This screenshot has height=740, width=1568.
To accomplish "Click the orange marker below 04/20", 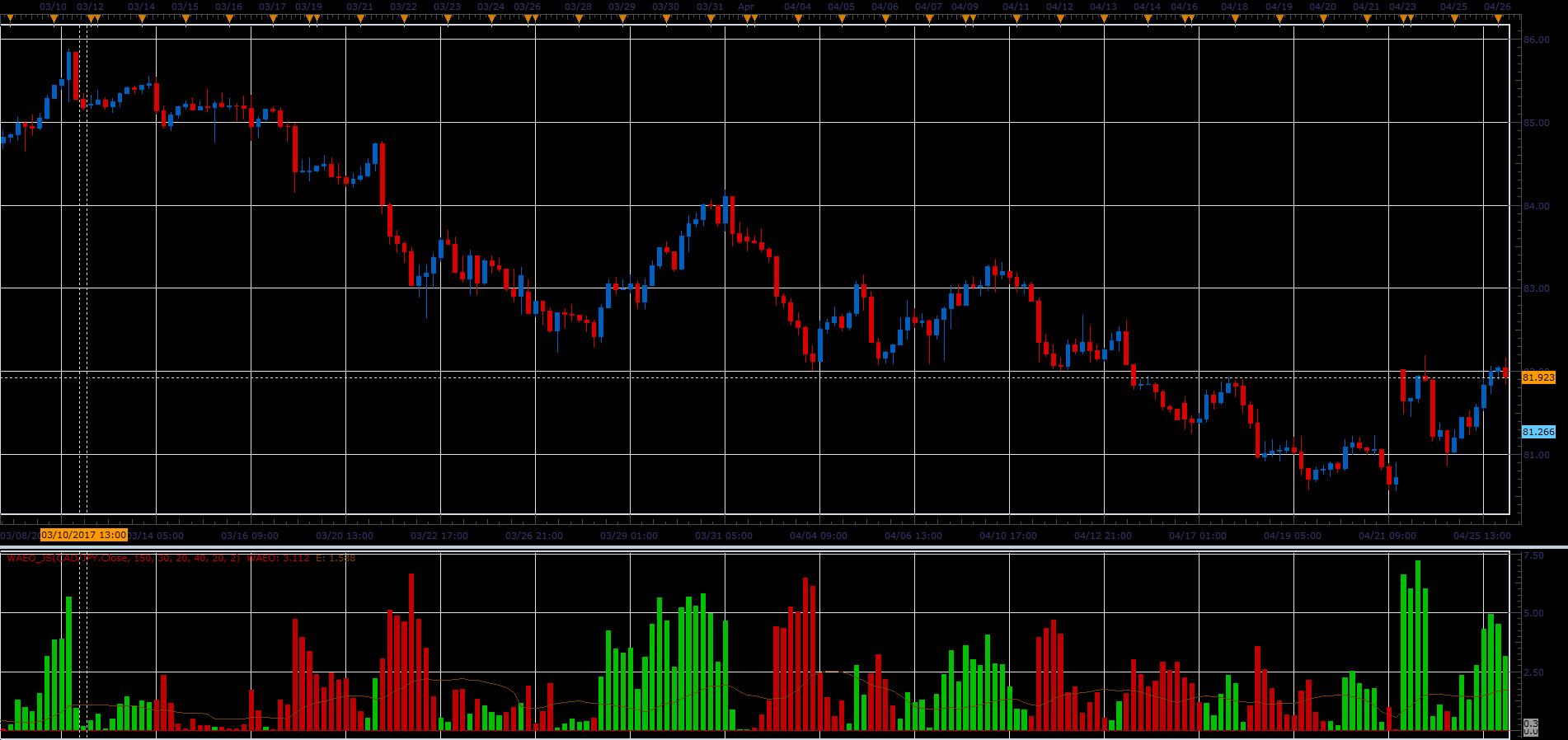I will click(1323, 19).
